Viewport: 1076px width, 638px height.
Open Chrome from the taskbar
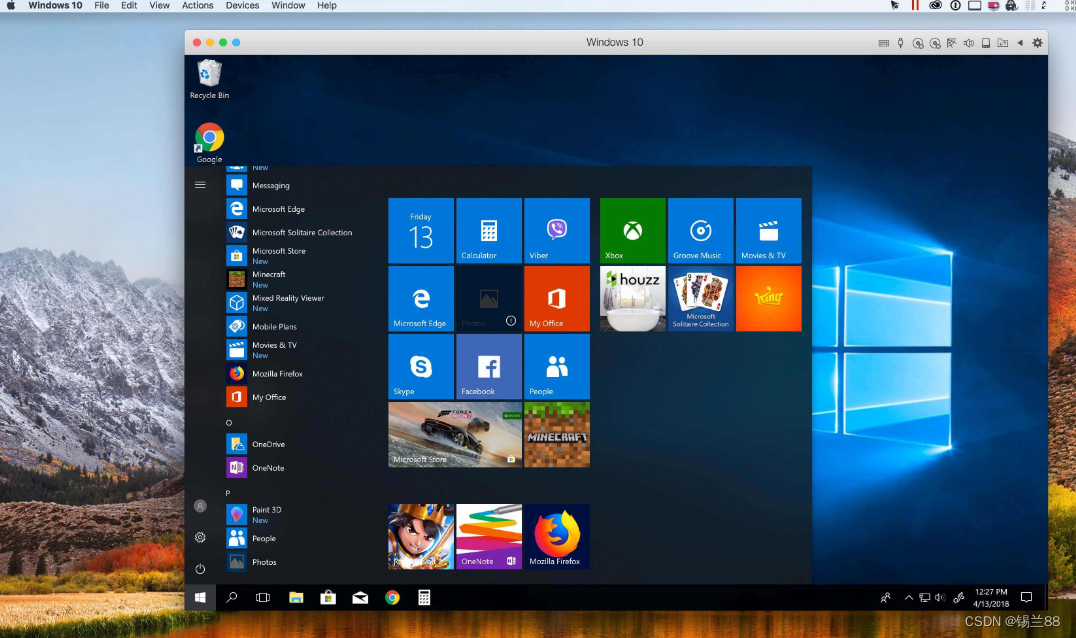click(392, 598)
